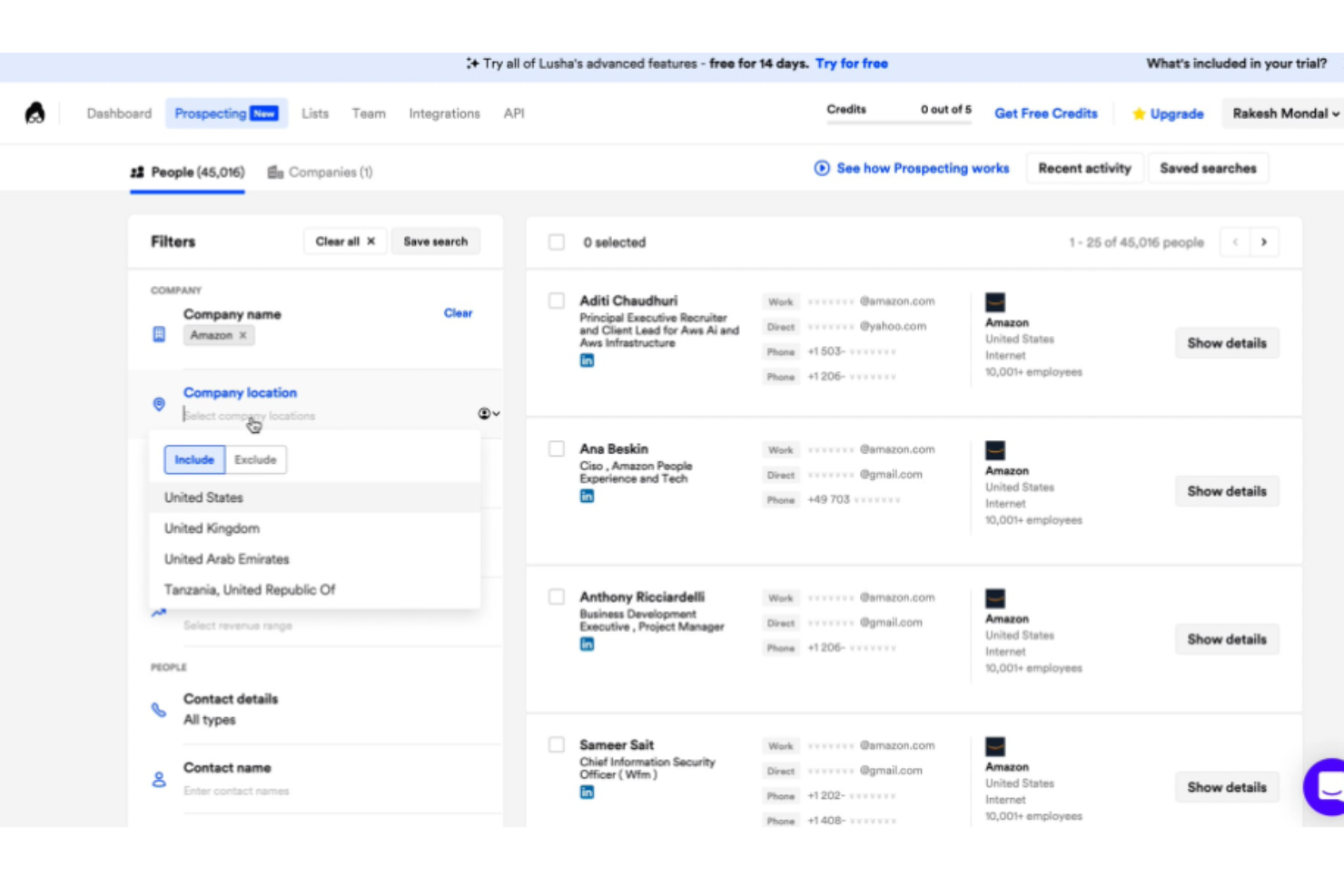Open the chat widget bubble
The height and width of the screenshot is (896, 1344).
point(1326,786)
